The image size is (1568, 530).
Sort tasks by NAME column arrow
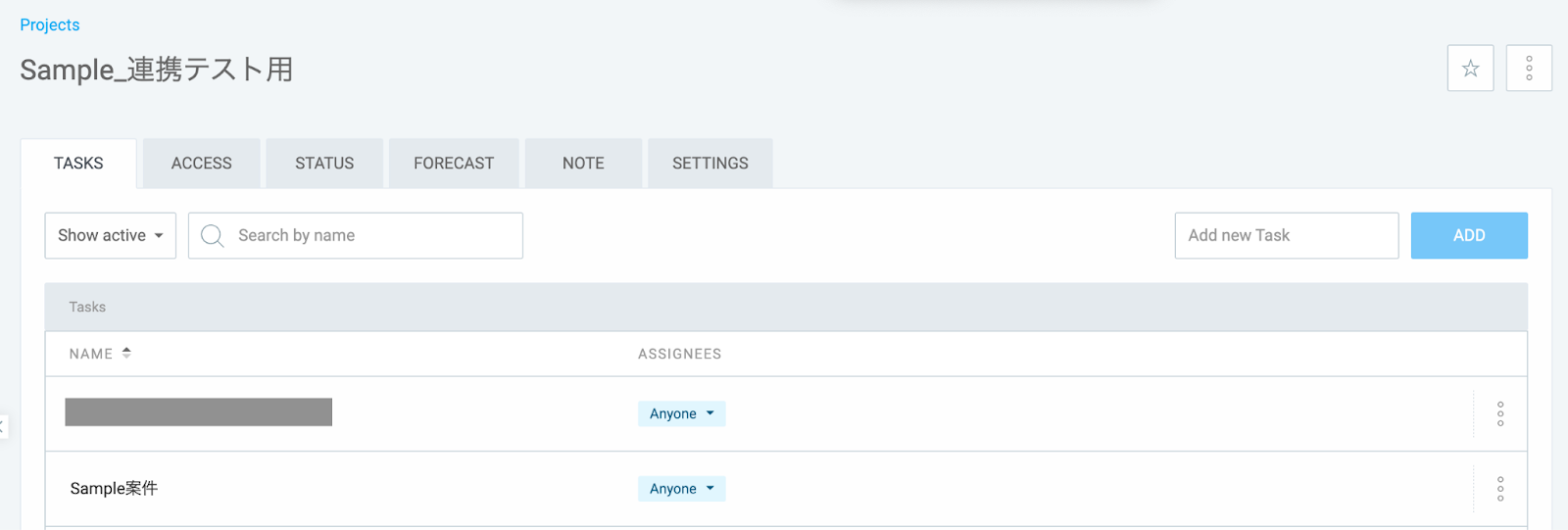click(x=126, y=354)
